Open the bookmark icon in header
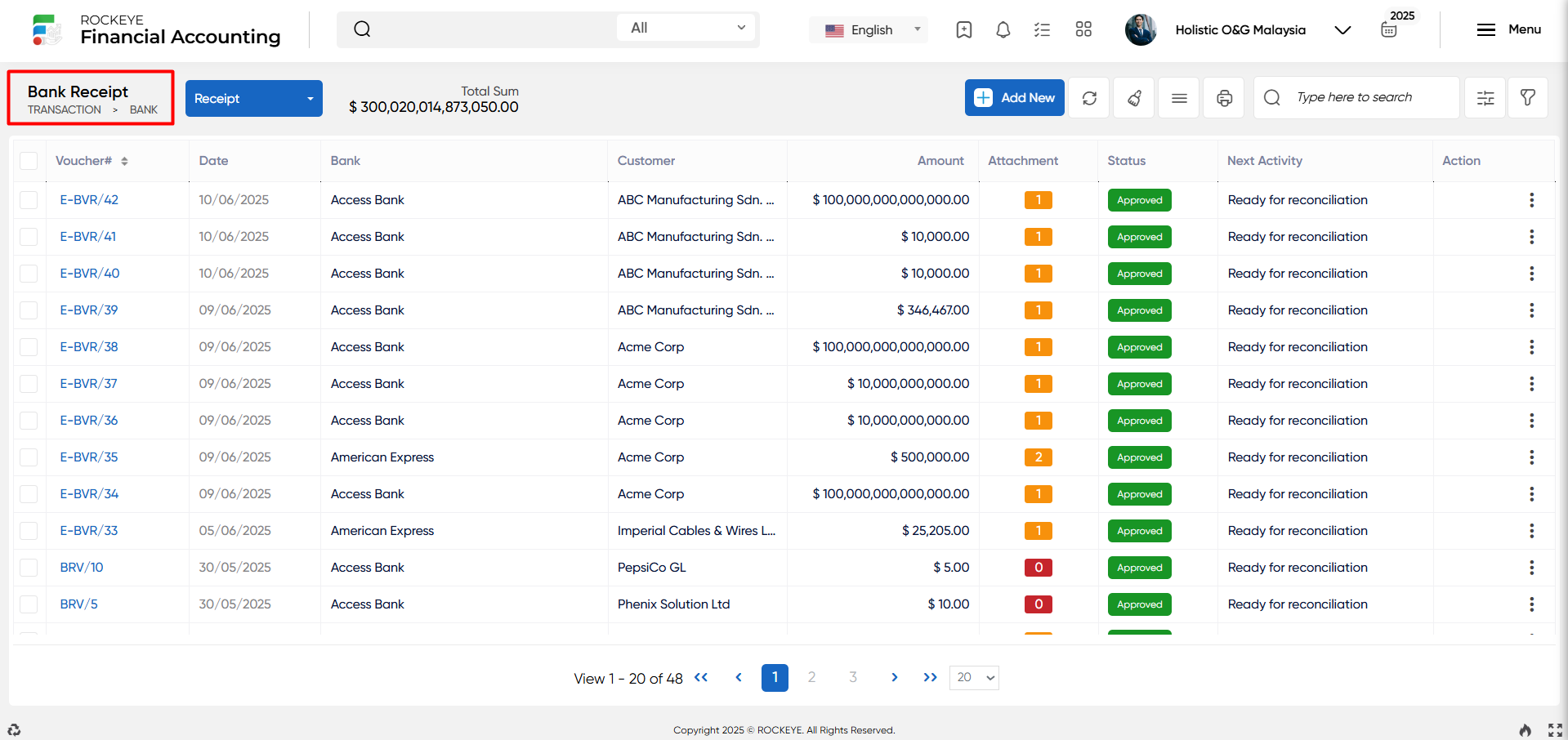Image resolution: width=1568 pixels, height=740 pixels. click(x=964, y=30)
